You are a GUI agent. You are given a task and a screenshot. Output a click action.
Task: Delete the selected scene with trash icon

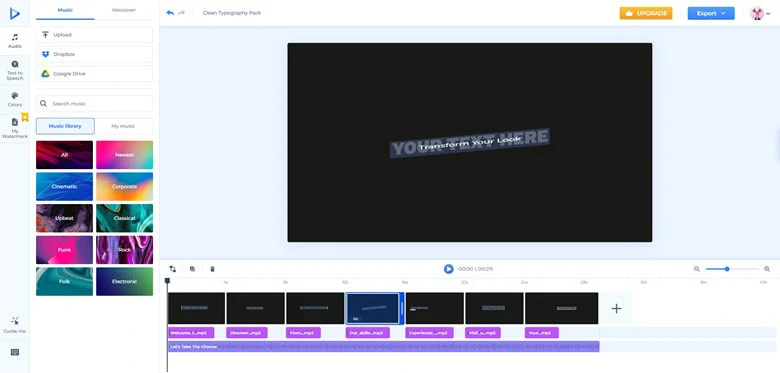(x=212, y=269)
